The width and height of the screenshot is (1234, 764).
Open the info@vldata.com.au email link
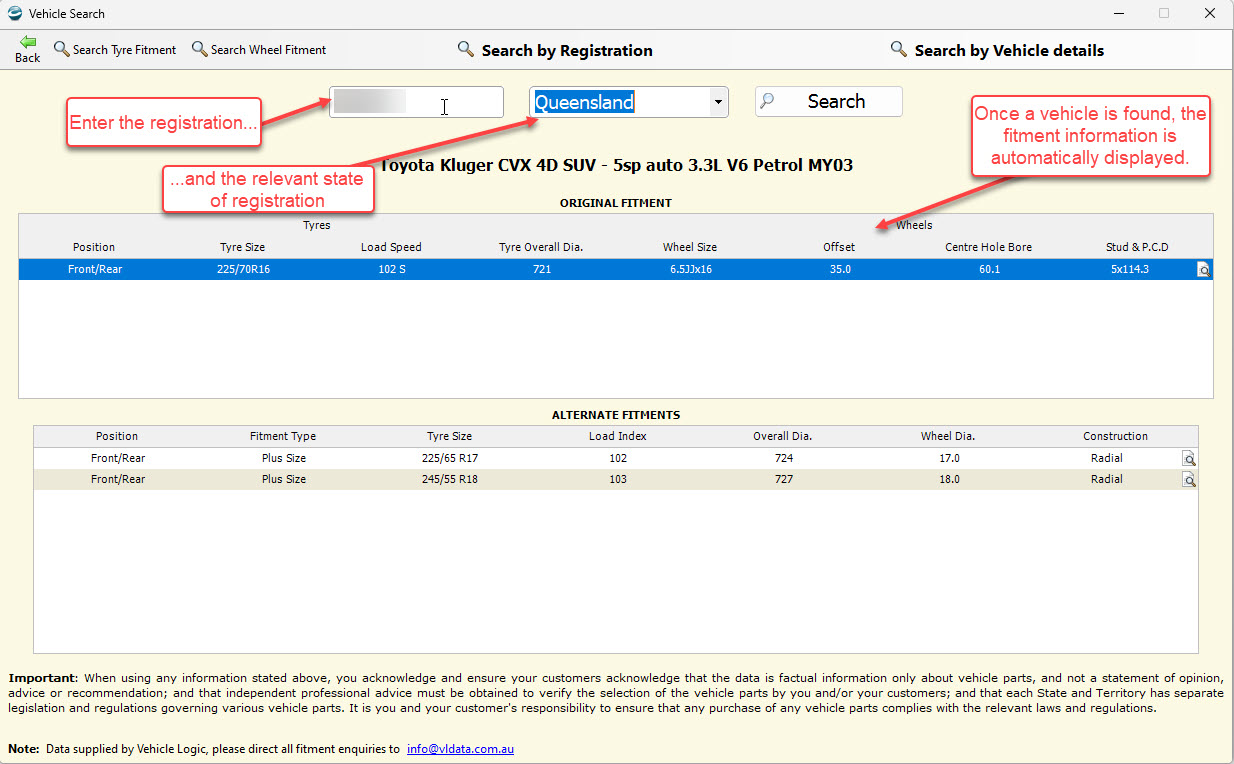(x=460, y=749)
